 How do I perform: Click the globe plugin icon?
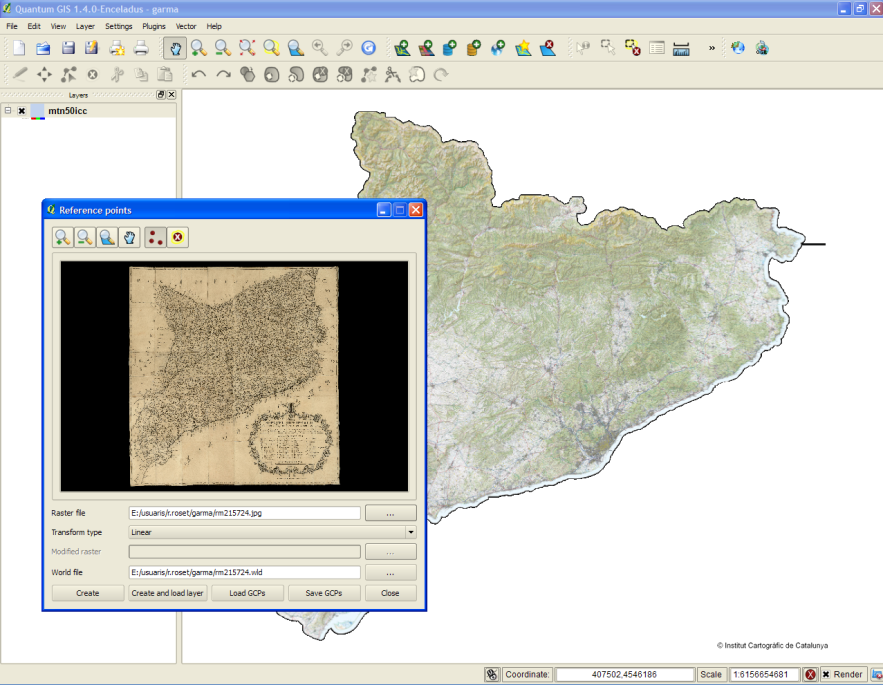[x=738, y=48]
